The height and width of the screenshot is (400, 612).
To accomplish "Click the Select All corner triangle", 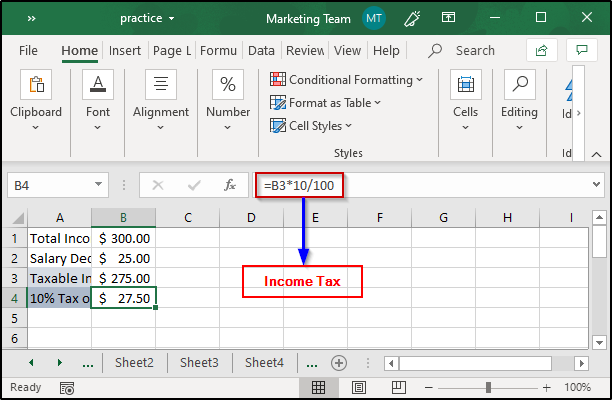I will [18, 218].
